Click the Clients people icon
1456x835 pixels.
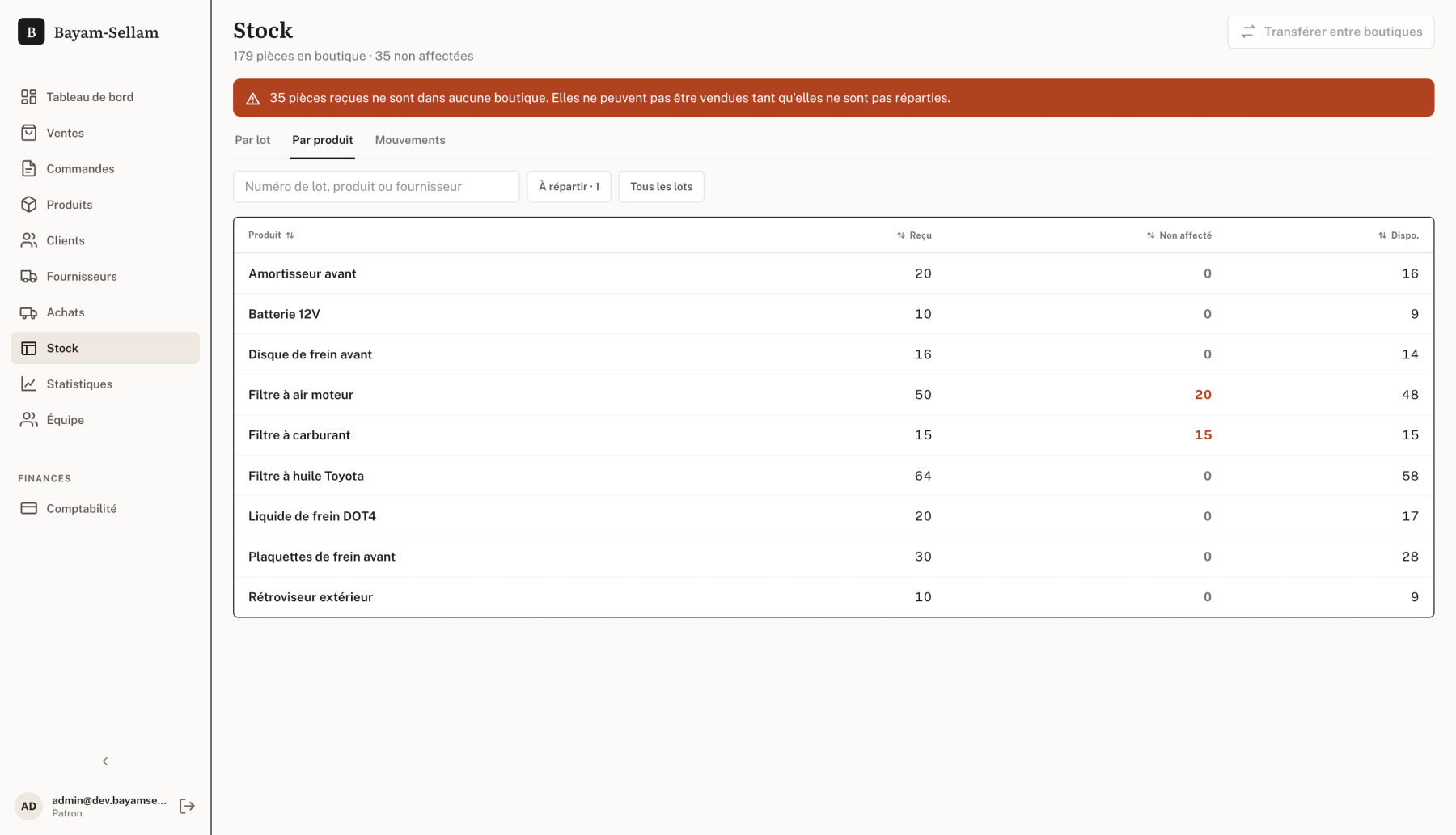click(x=29, y=240)
